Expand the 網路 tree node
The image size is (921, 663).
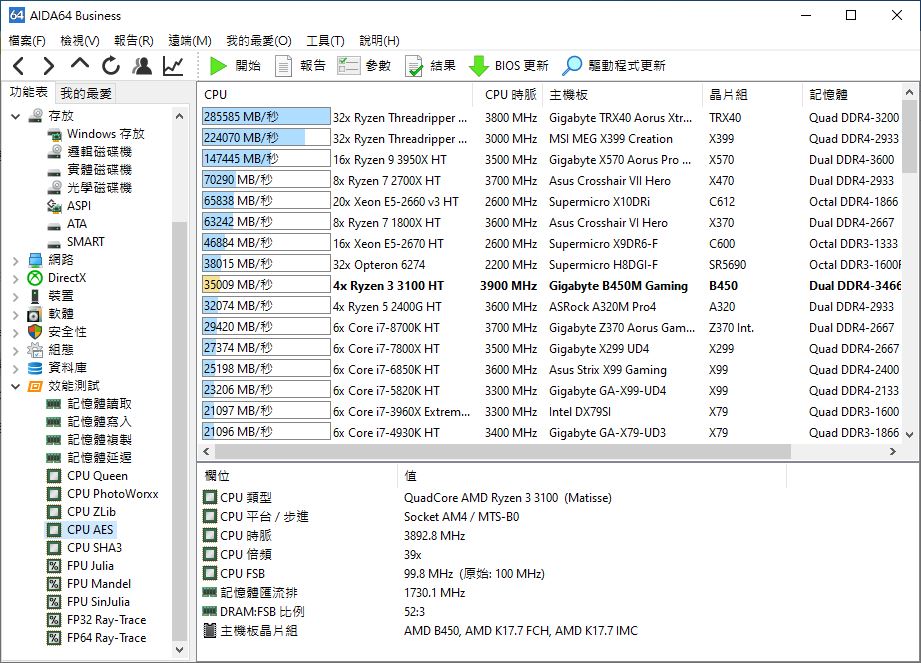pyautogui.click(x=15, y=260)
